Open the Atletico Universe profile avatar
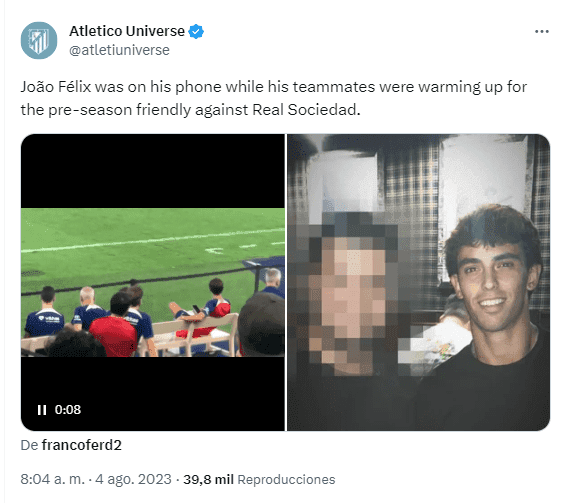The image size is (566, 503). (39, 40)
